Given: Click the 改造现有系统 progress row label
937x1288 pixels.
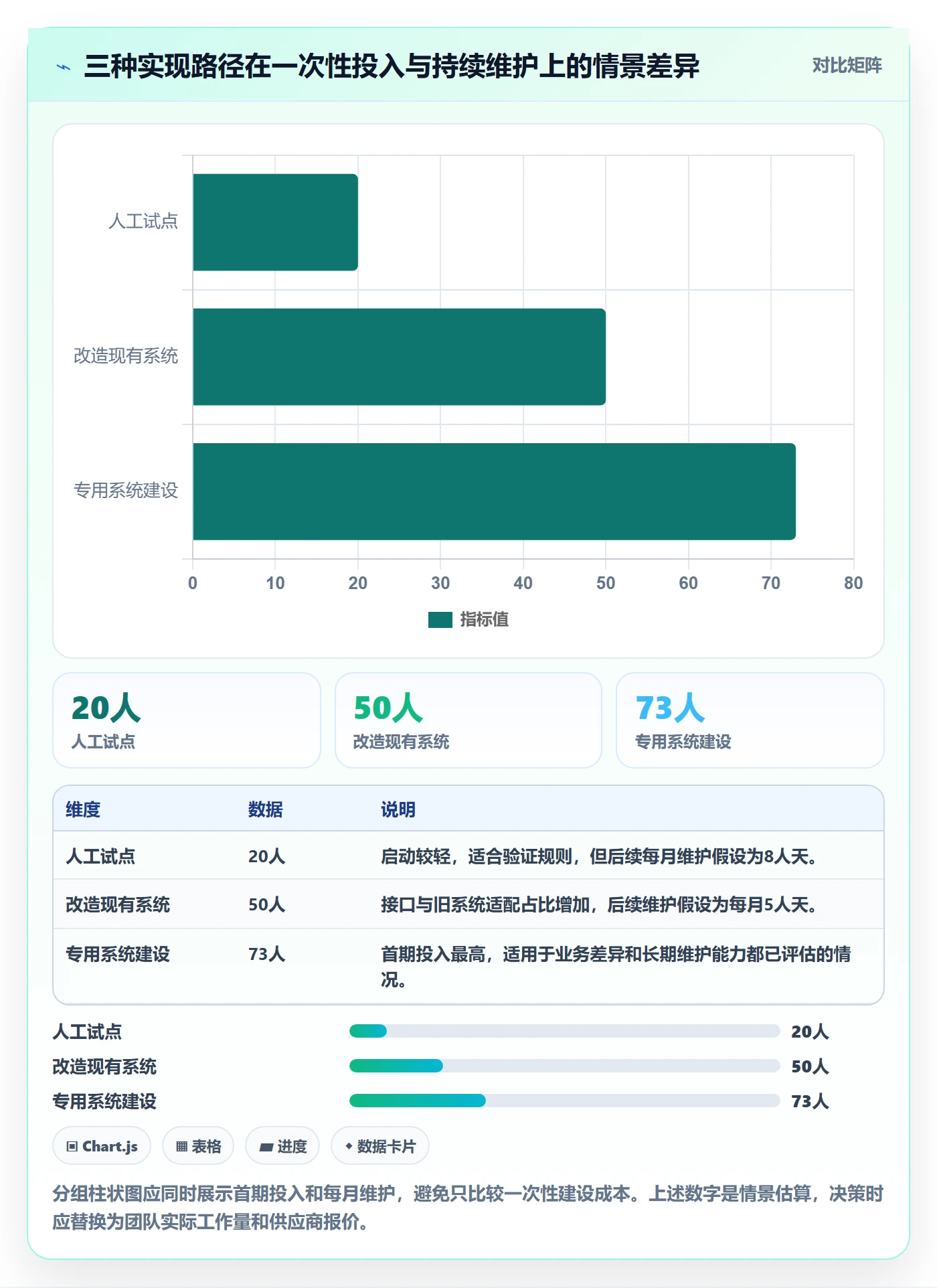Looking at the screenshot, I should tap(105, 1066).
